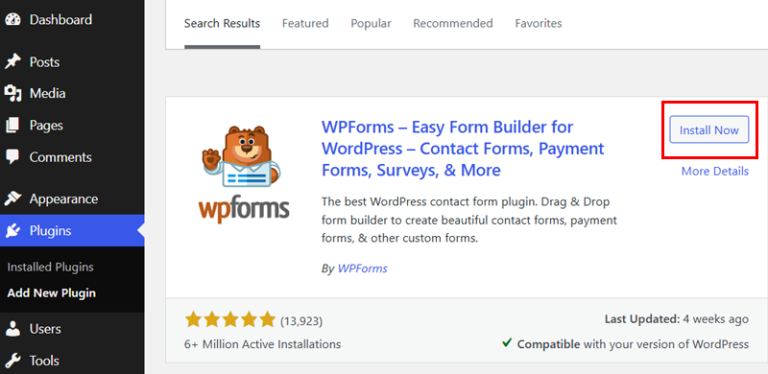Click the Pages icon in sidebar
Screen dimensions: 768x374
click(x=13, y=125)
